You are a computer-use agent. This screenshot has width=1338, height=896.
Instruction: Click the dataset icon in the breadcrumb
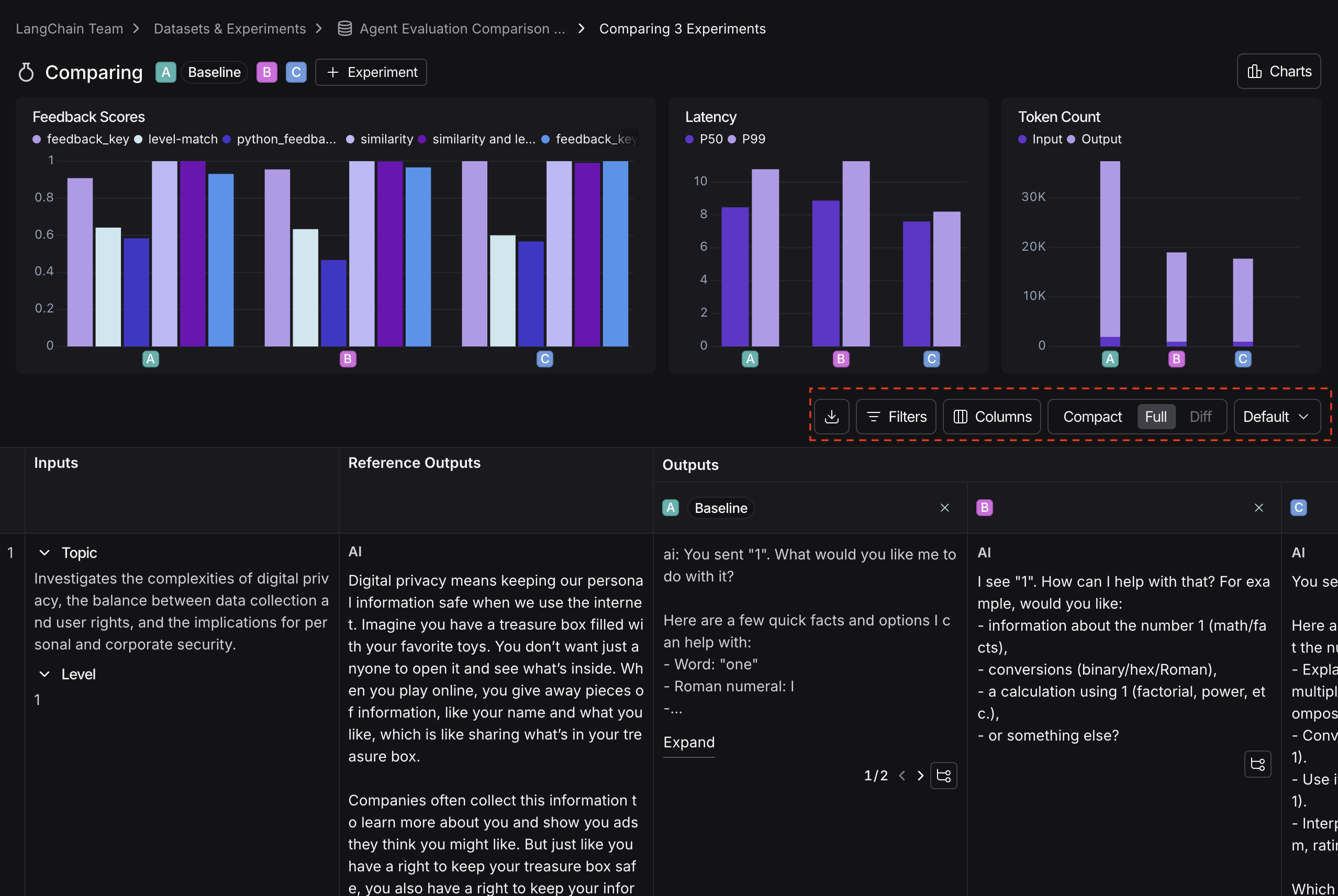344,28
